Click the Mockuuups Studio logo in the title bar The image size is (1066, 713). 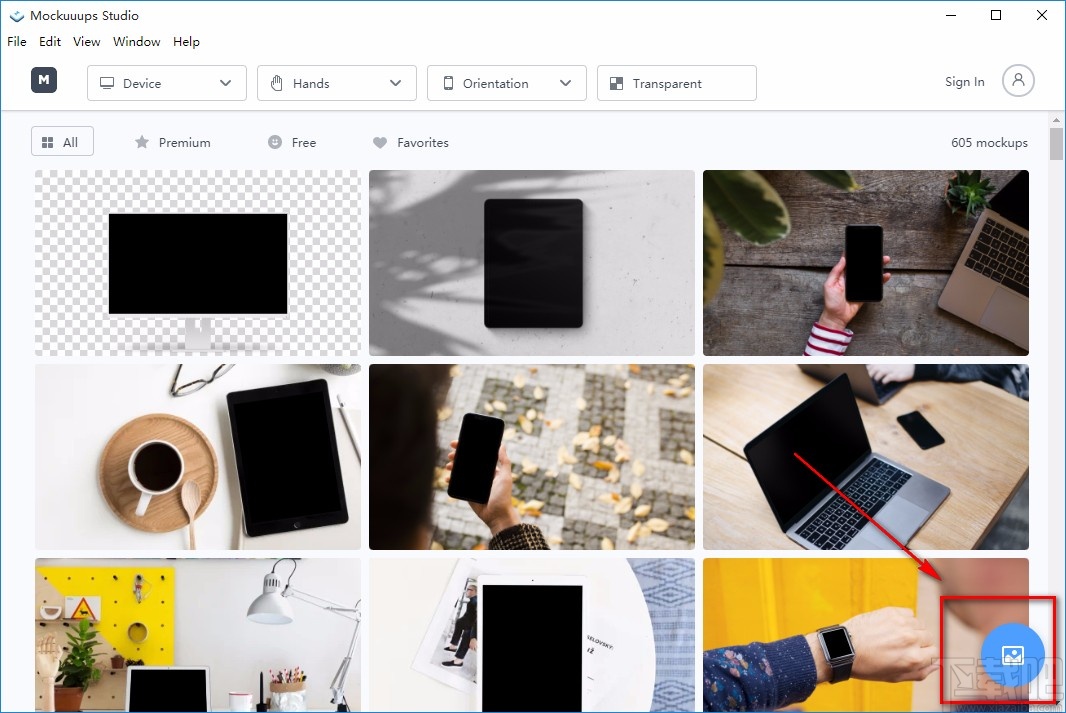pos(16,15)
